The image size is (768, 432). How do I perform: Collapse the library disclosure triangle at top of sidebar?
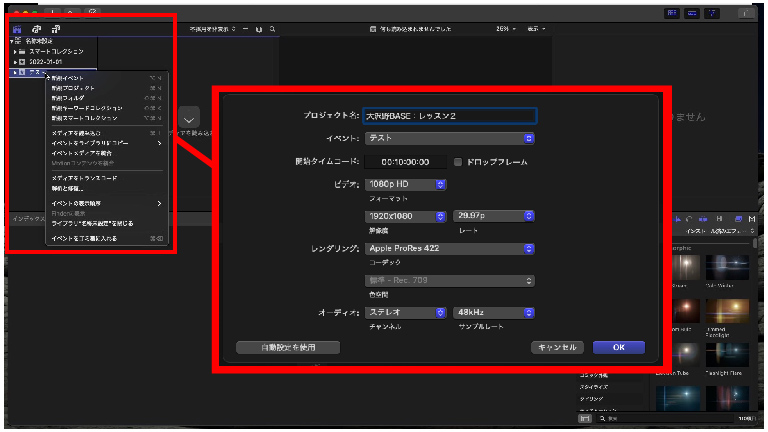[x=12, y=41]
